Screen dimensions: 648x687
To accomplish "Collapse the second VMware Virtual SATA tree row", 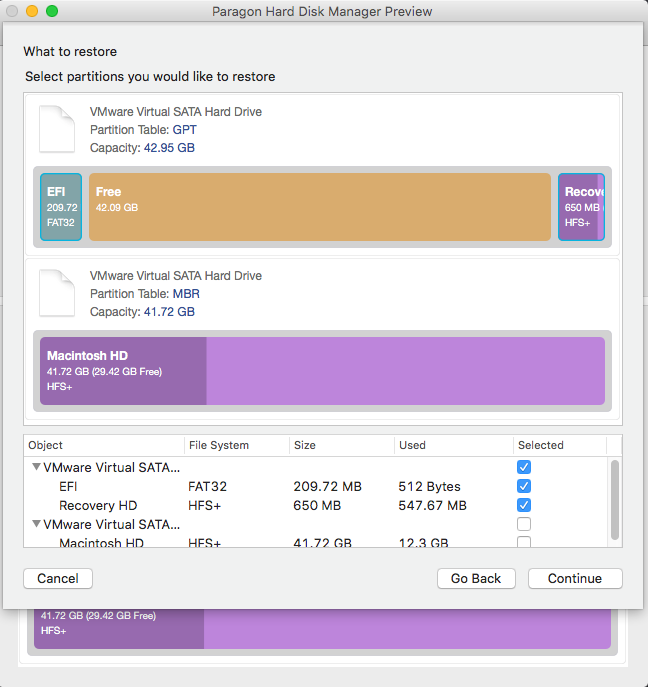I will (37, 524).
